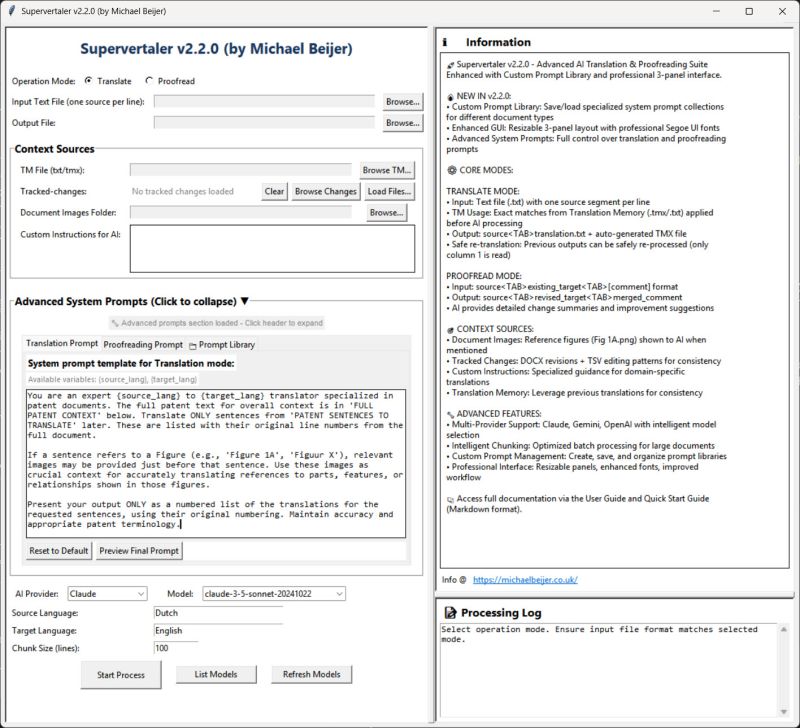Click the Advanced Features wrench icon

450,414
